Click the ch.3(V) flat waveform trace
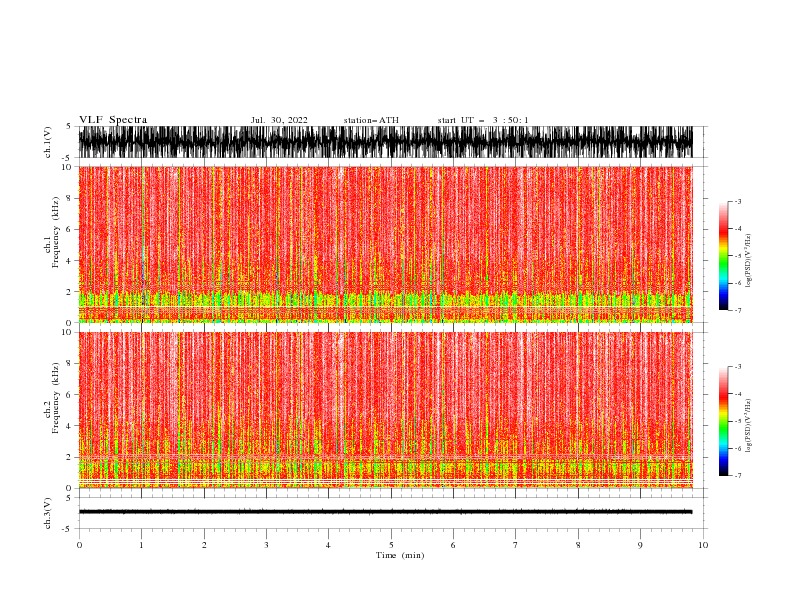Image resolution: width=792 pixels, height=612 pixels. point(385,512)
